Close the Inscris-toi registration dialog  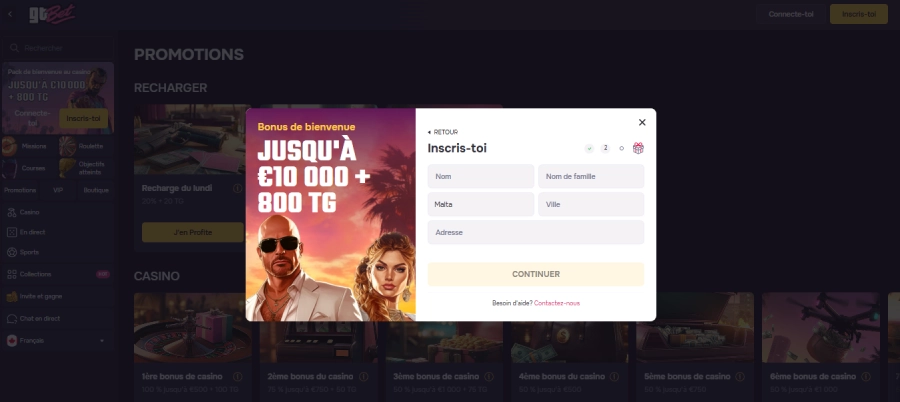[642, 122]
